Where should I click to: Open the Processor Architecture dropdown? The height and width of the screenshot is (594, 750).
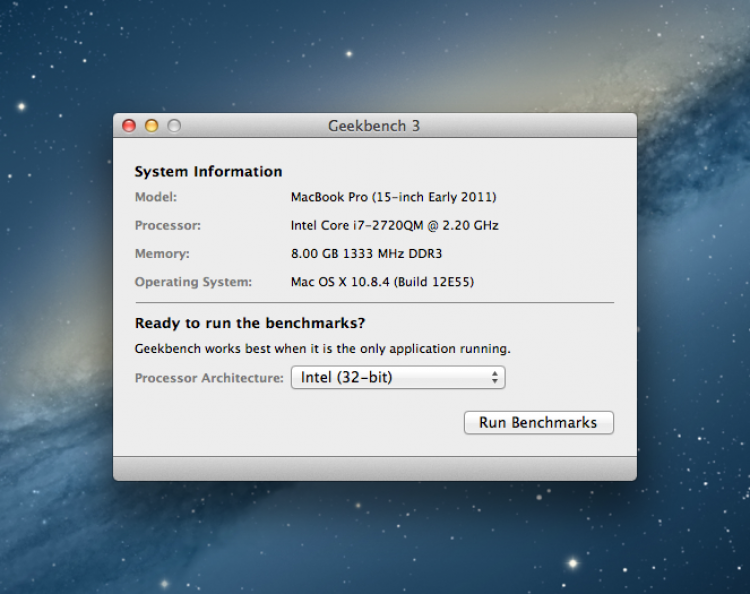[398, 377]
